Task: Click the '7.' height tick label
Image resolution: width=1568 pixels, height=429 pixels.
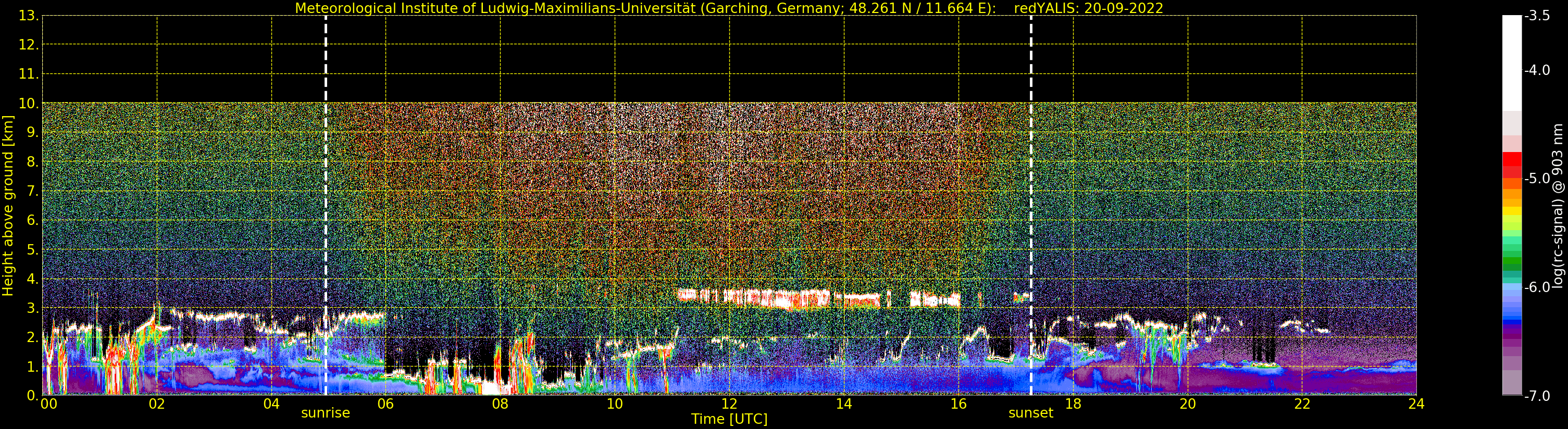Action: point(33,191)
